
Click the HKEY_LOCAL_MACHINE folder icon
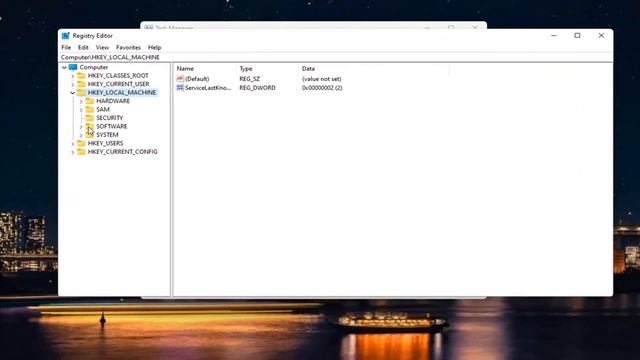[81, 93]
